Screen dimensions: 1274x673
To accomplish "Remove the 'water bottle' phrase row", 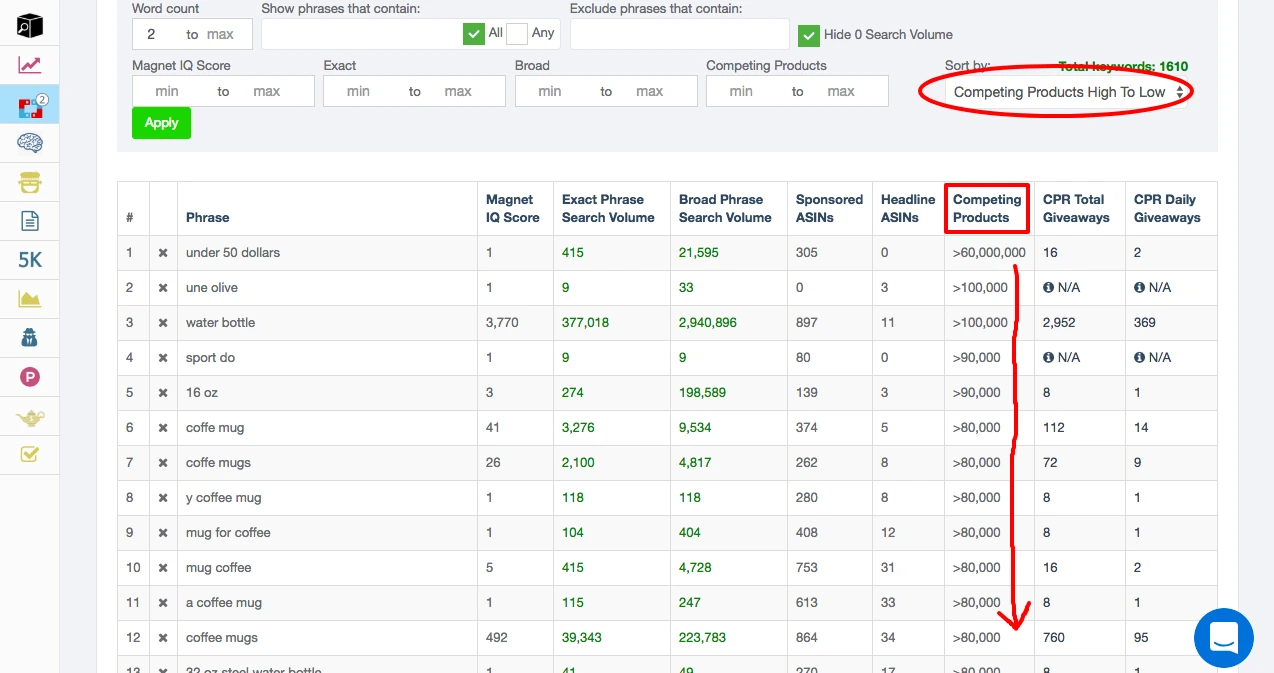I will pyautogui.click(x=163, y=323).
